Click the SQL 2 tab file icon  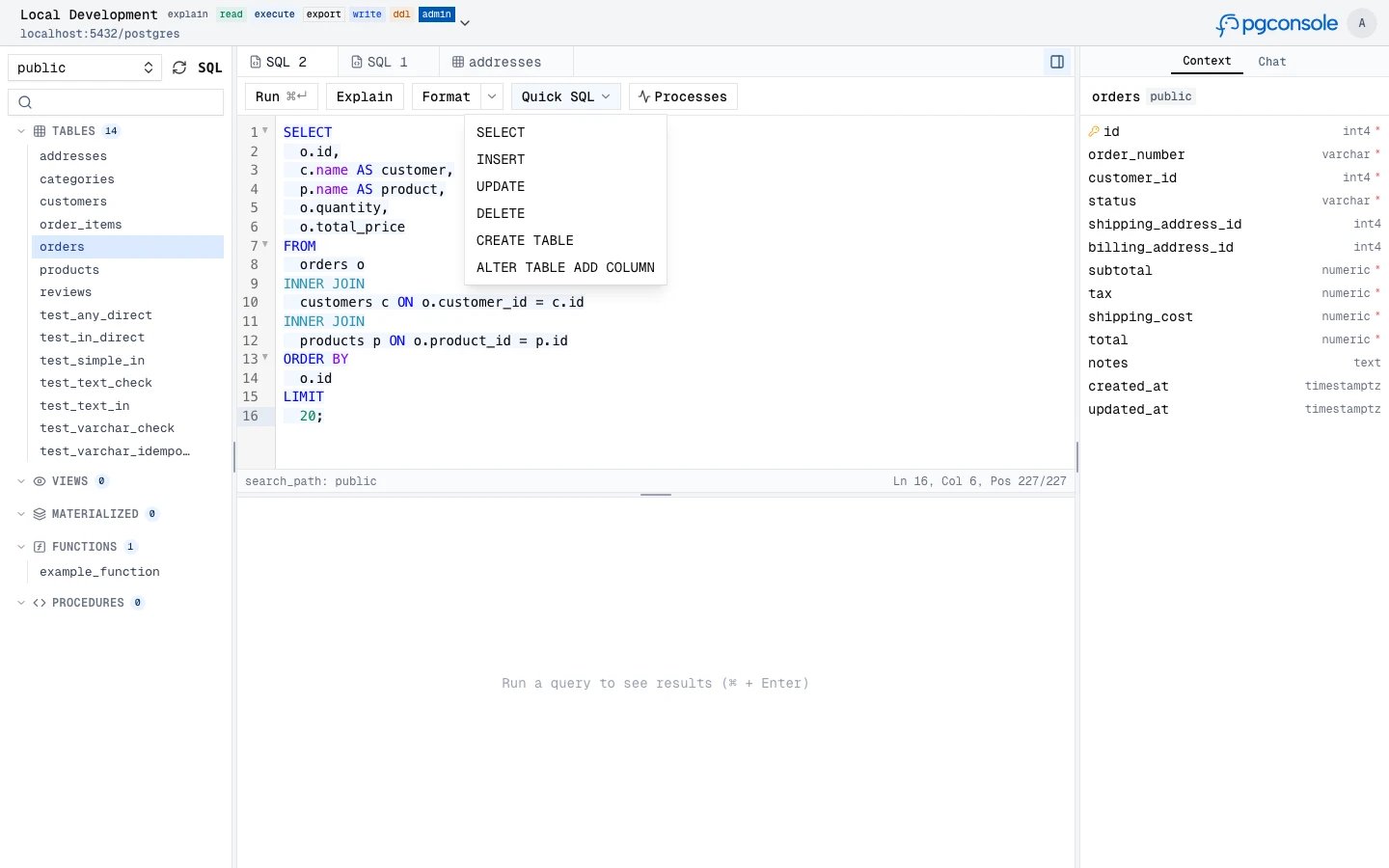tap(256, 62)
